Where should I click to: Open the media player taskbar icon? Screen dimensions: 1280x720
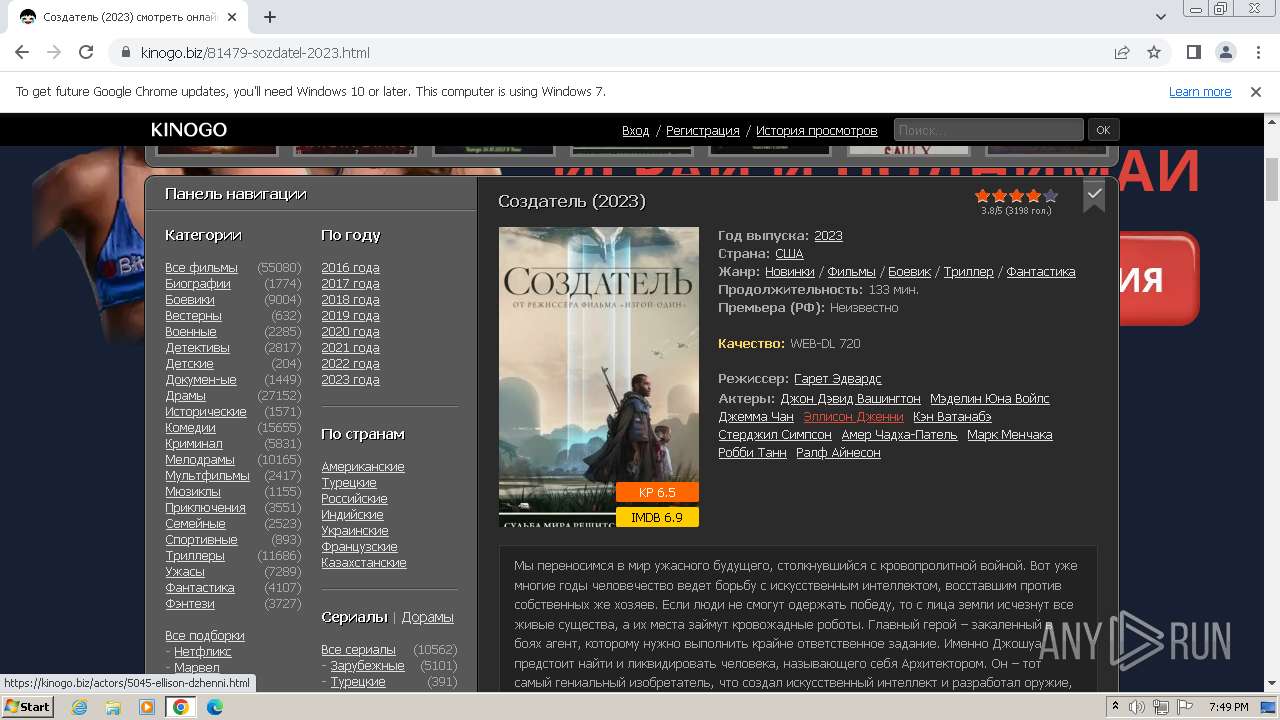pos(147,707)
